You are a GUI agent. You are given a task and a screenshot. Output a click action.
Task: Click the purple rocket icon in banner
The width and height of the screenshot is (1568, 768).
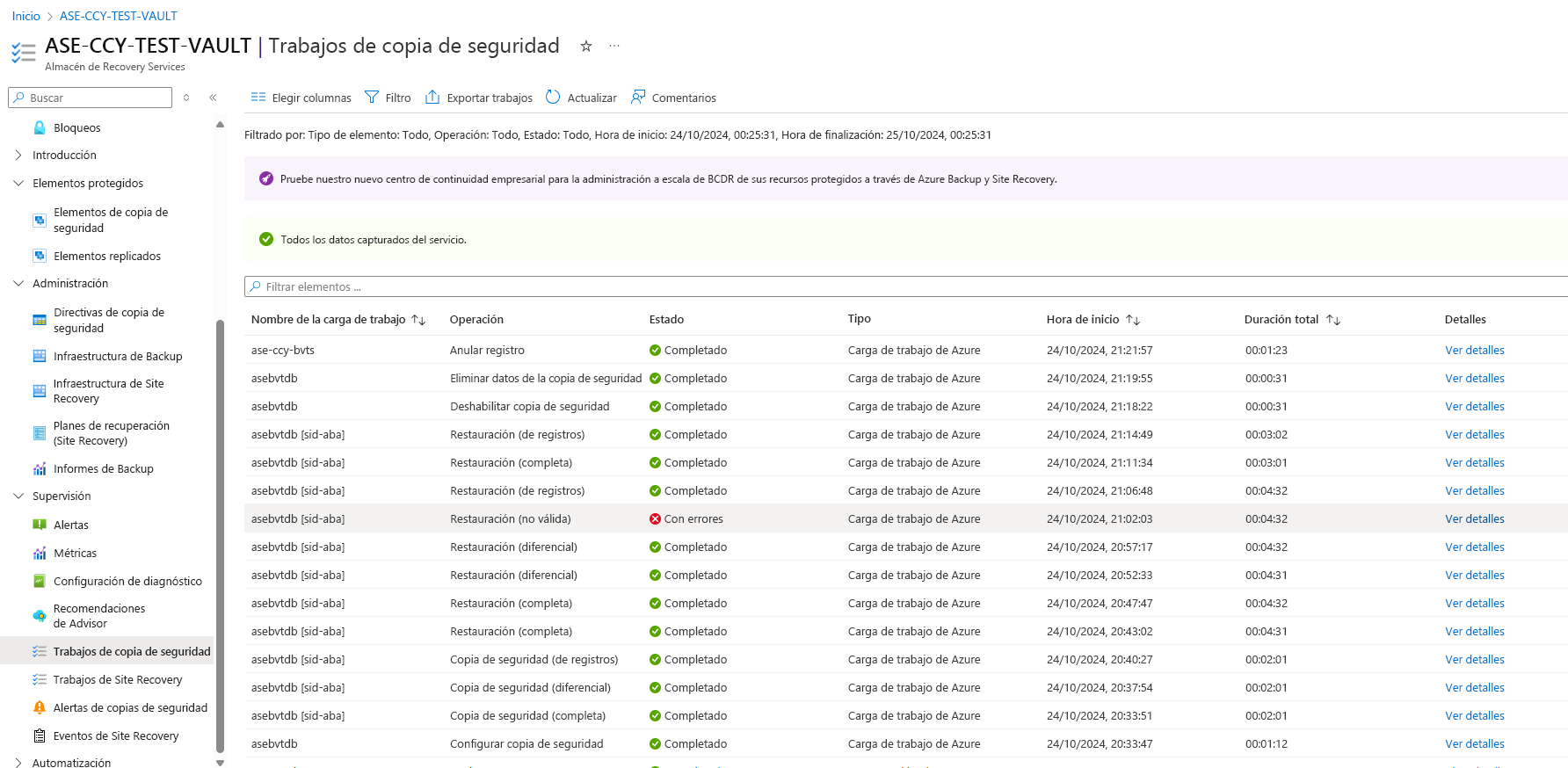[x=266, y=178]
